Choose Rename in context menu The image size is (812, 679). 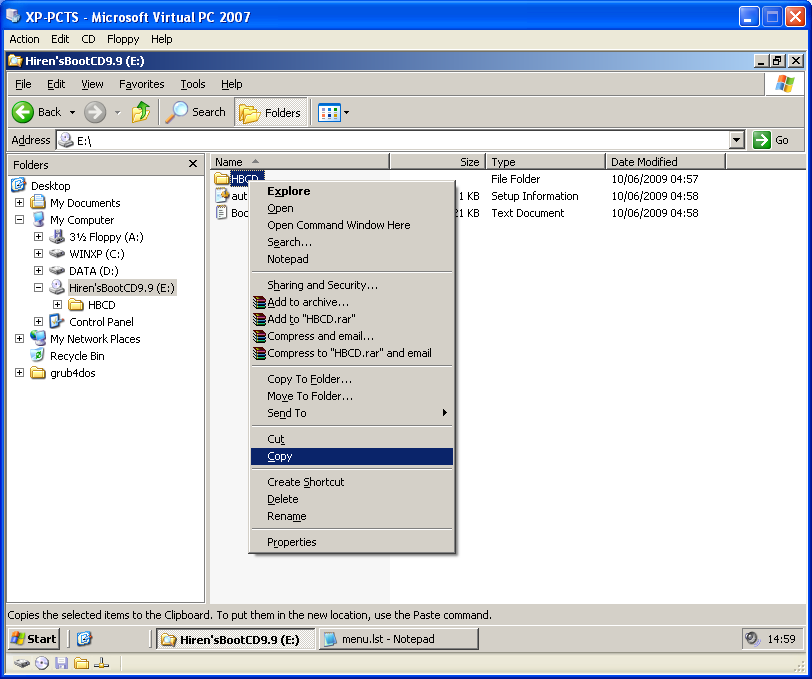pos(352,516)
